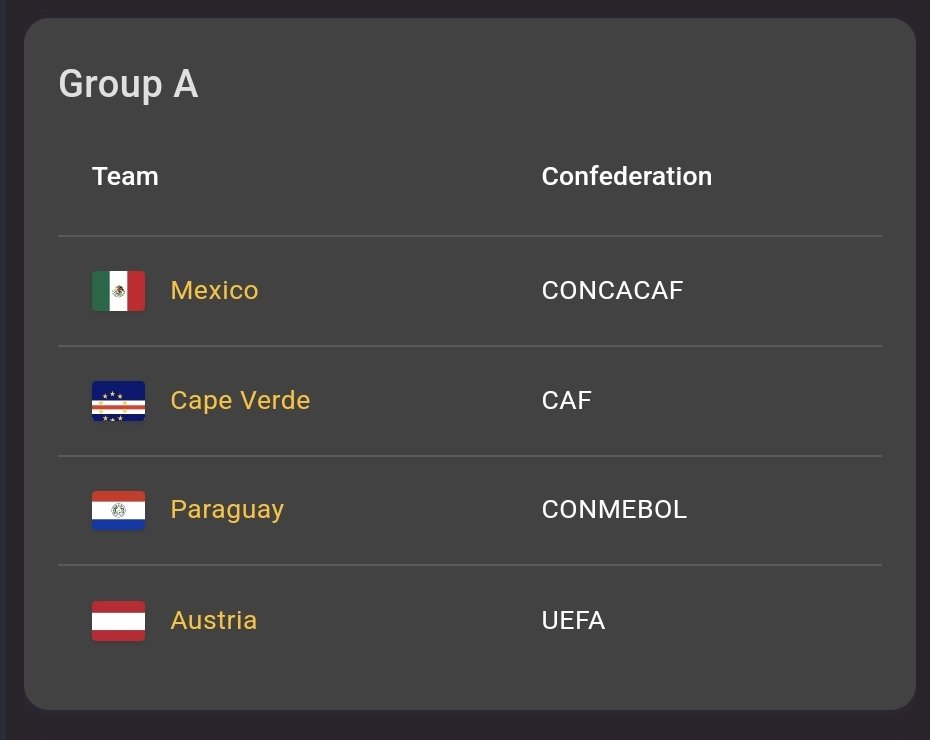
Task: Go to the Austria team page
Action: pyautogui.click(x=213, y=620)
